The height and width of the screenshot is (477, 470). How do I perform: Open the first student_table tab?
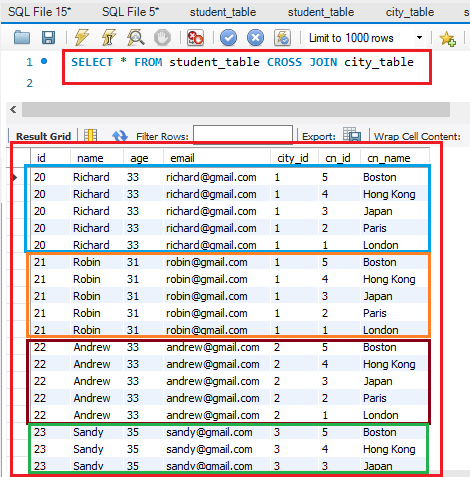223,12
